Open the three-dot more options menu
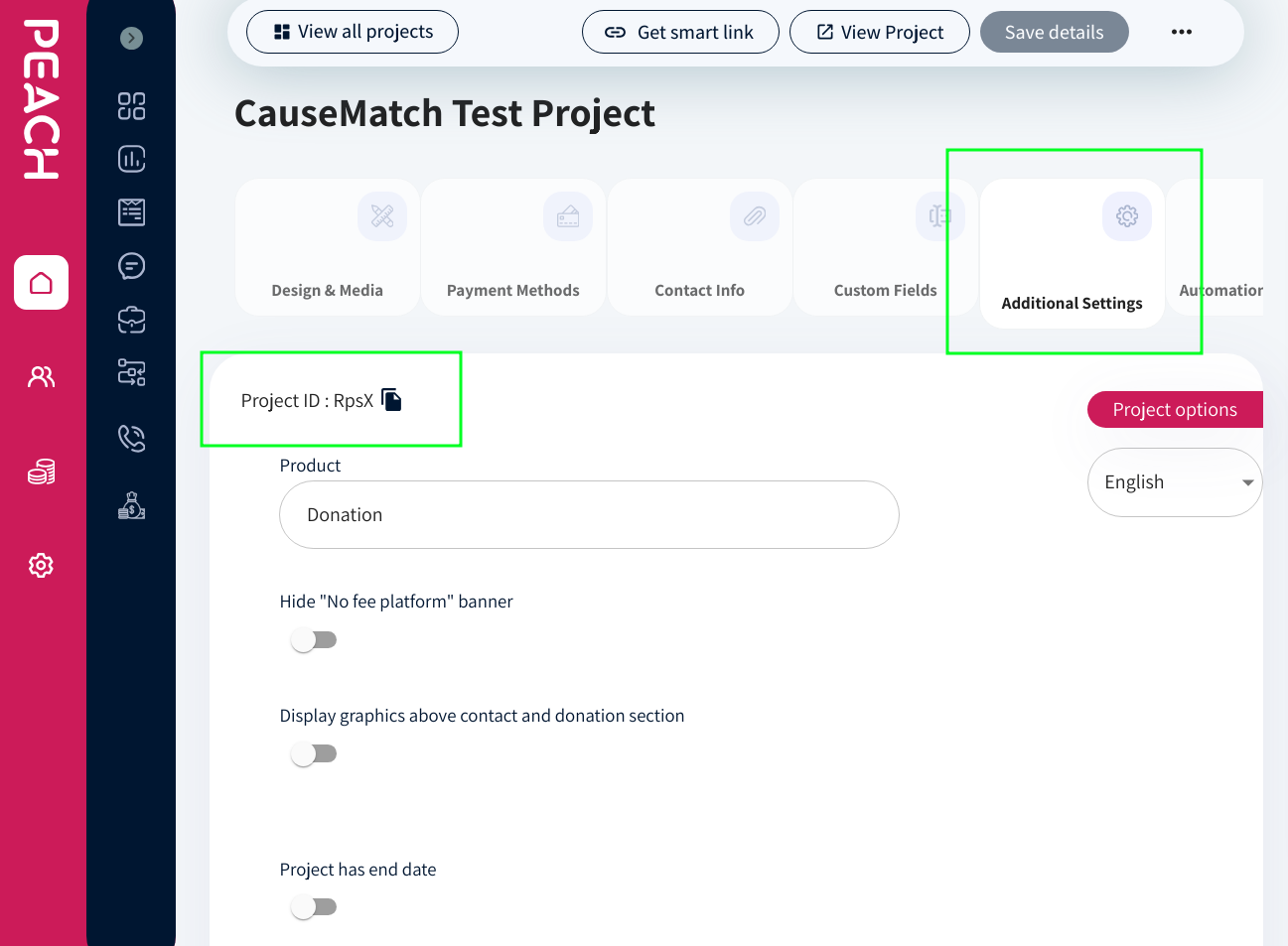Image resolution: width=1288 pixels, height=946 pixels. (1181, 32)
